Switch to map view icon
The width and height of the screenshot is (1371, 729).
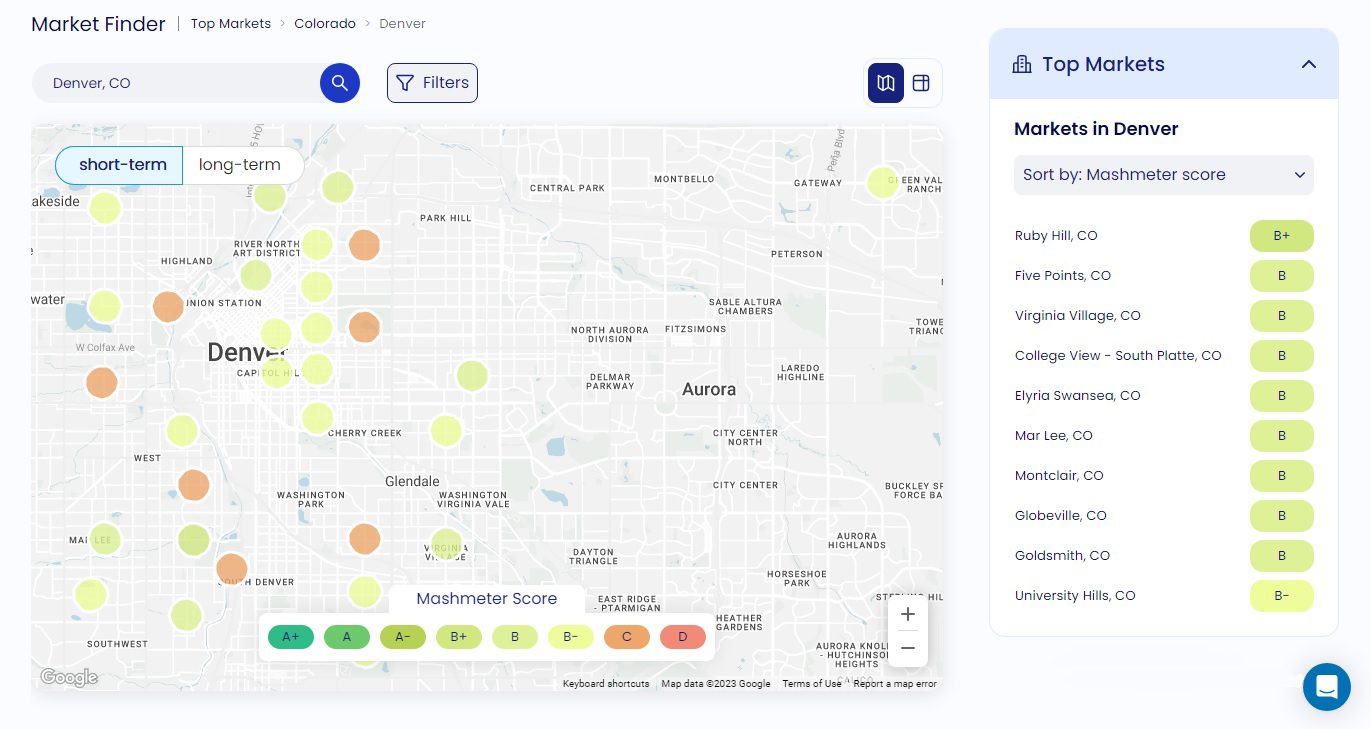point(886,83)
